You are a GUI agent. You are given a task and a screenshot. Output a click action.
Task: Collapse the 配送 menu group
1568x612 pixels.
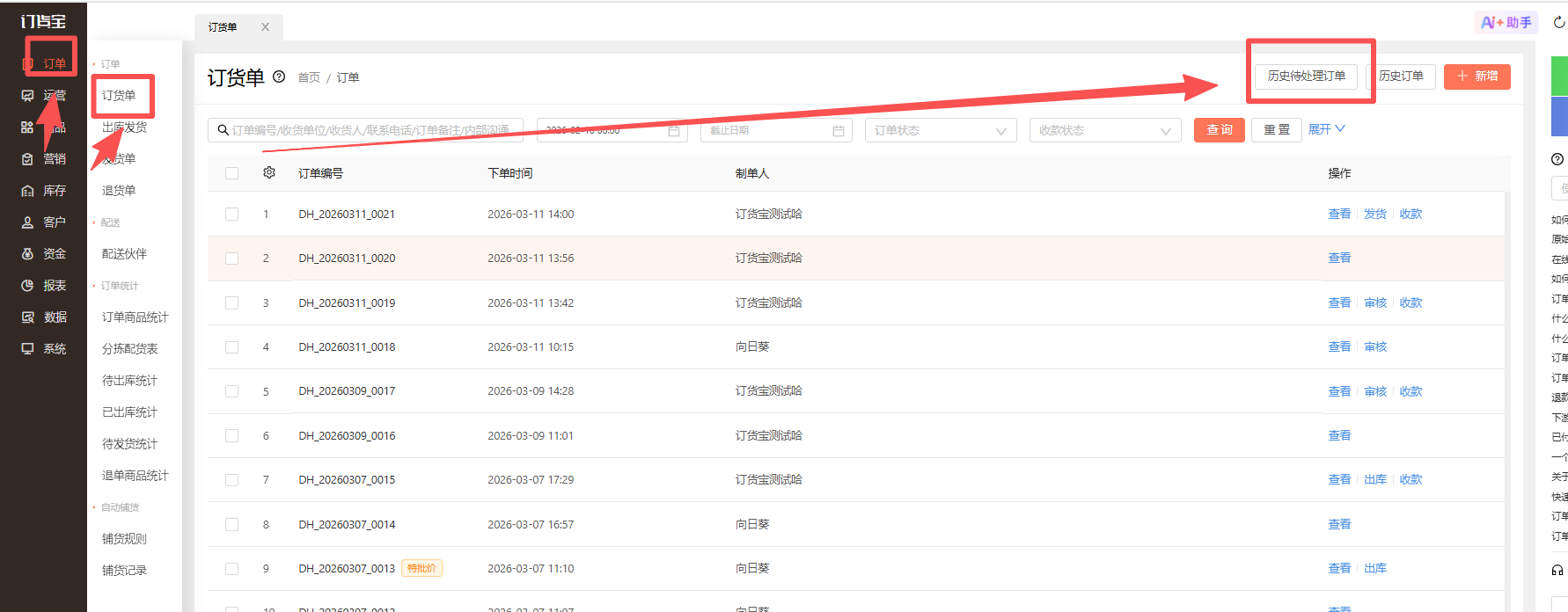click(x=106, y=222)
